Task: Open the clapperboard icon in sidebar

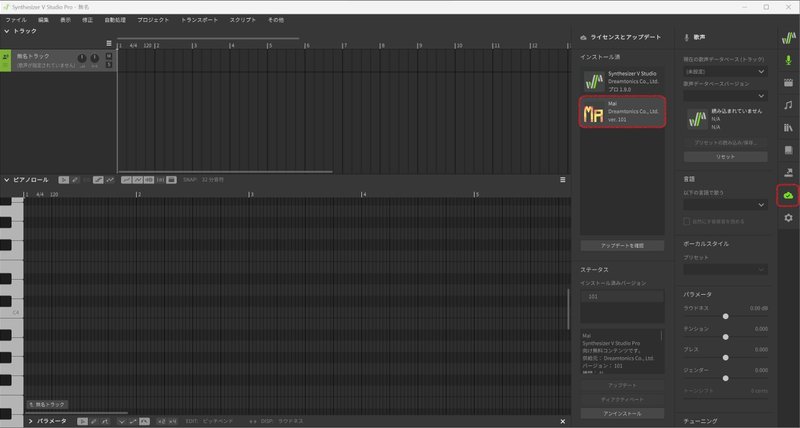Action: pyautogui.click(x=788, y=83)
